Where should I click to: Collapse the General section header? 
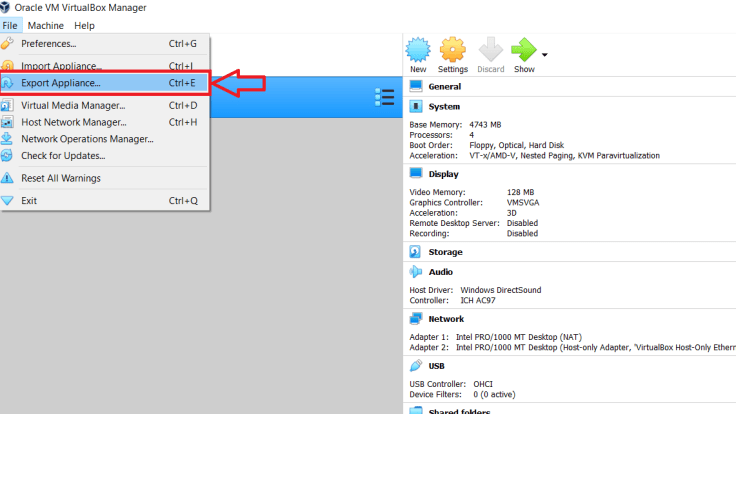coord(444,87)
